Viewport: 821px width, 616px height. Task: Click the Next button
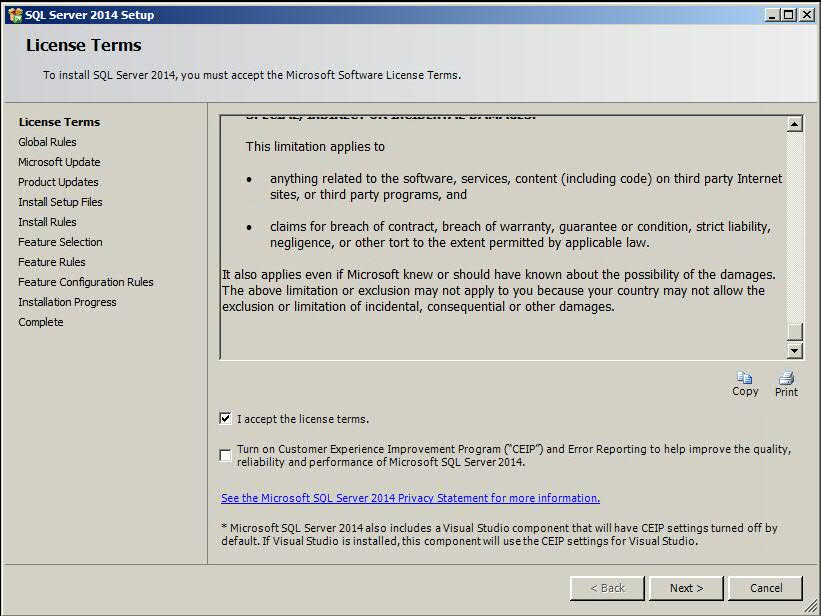click(686, 588)
